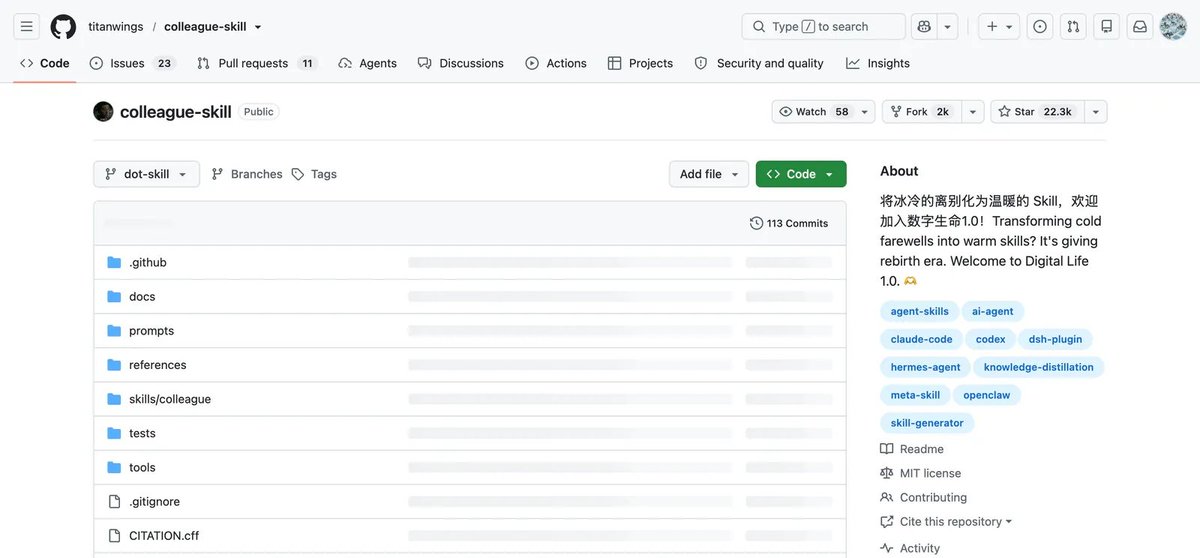Go to titanwings owner profile

pyautogui.click(x=116, y=27)
